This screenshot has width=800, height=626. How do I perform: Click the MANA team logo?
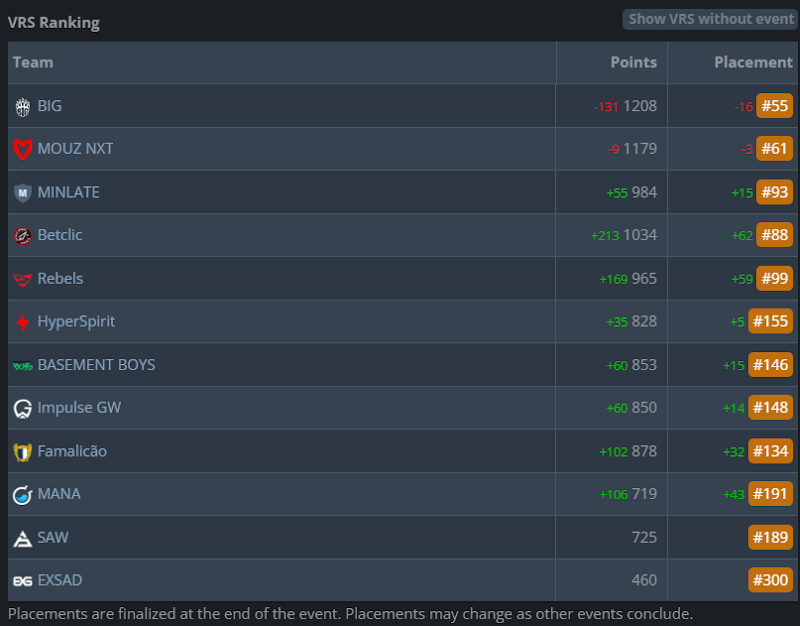(x=22, y=495)
